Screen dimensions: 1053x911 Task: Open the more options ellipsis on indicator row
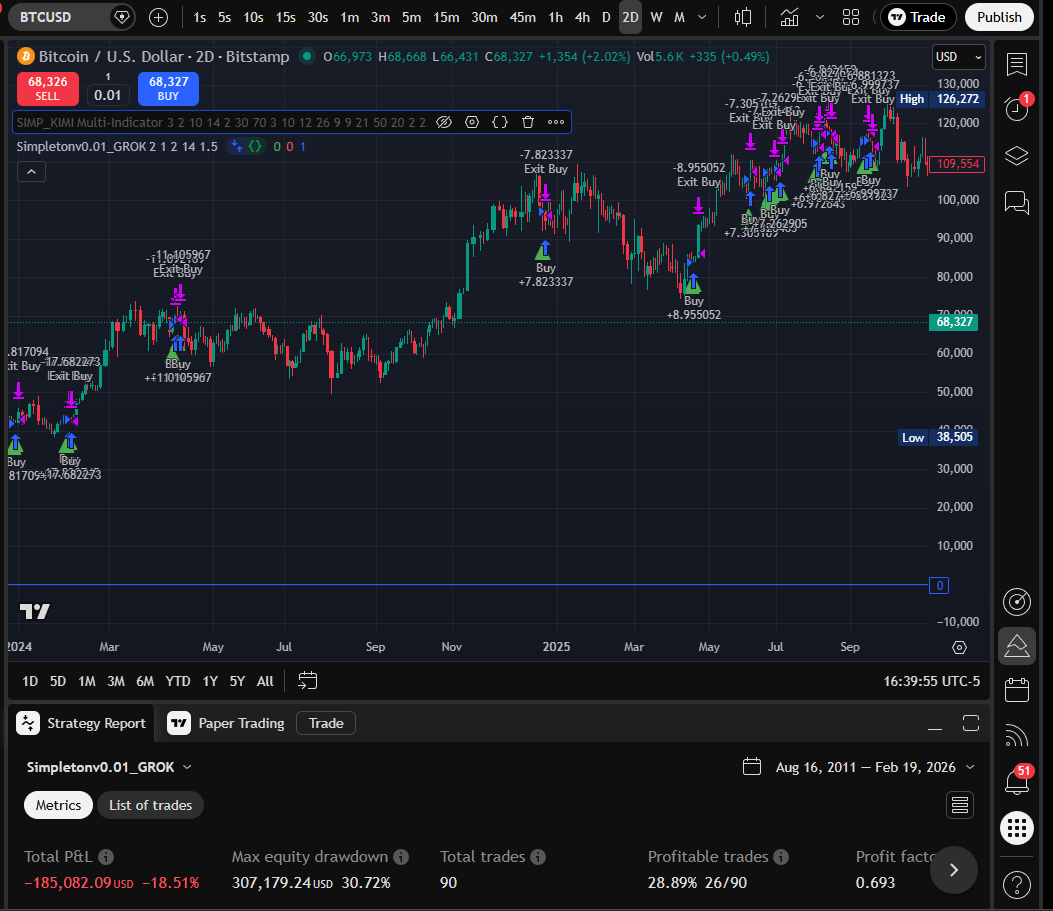[x=556, y=123]
